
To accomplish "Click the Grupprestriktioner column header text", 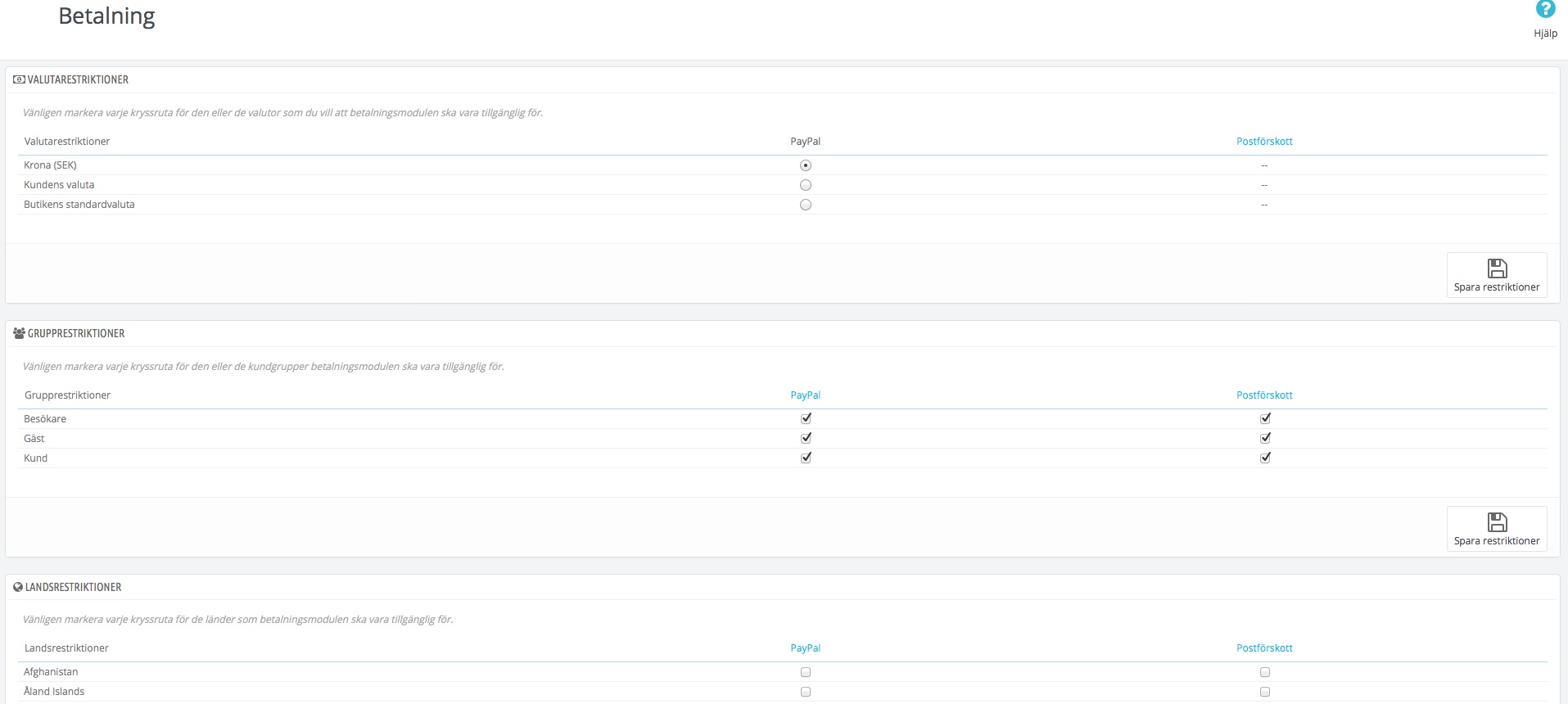I will [67, 395].
